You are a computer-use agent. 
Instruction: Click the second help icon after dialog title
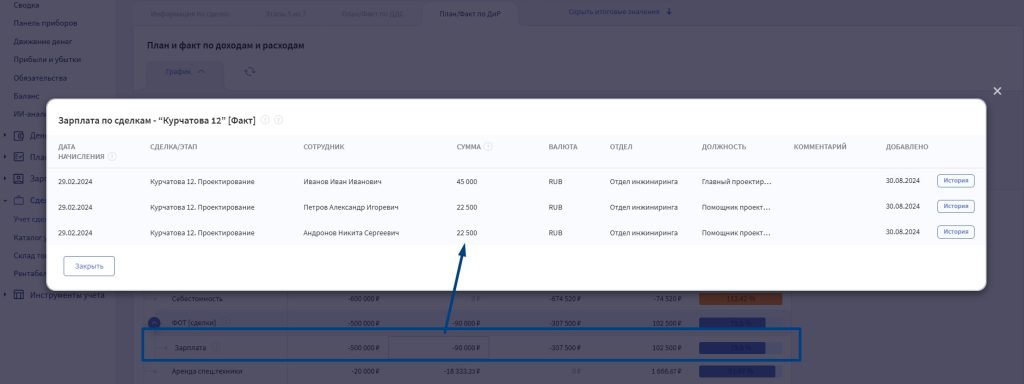[x=278, y=120]
